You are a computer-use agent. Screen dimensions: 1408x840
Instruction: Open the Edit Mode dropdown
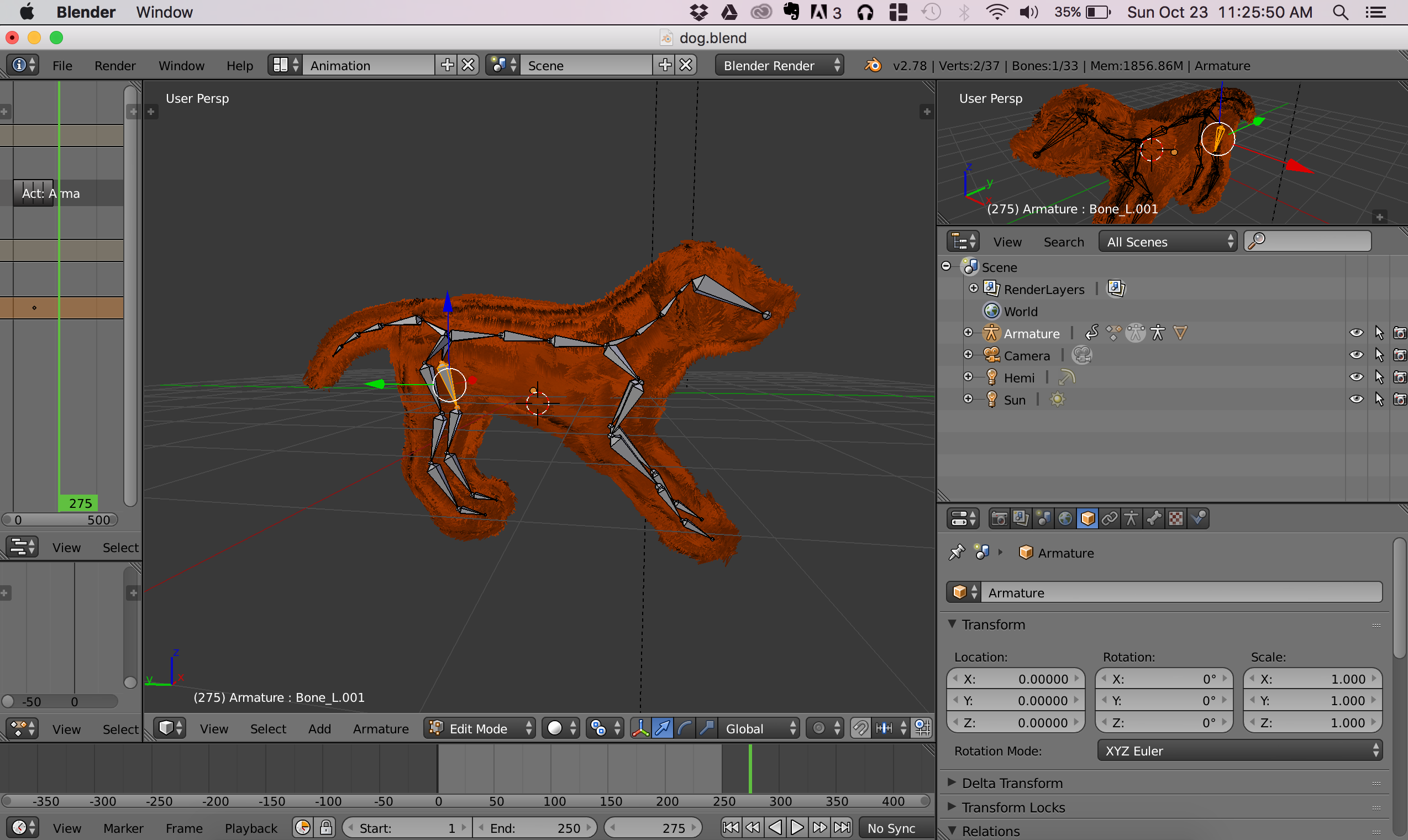[480, 728]
